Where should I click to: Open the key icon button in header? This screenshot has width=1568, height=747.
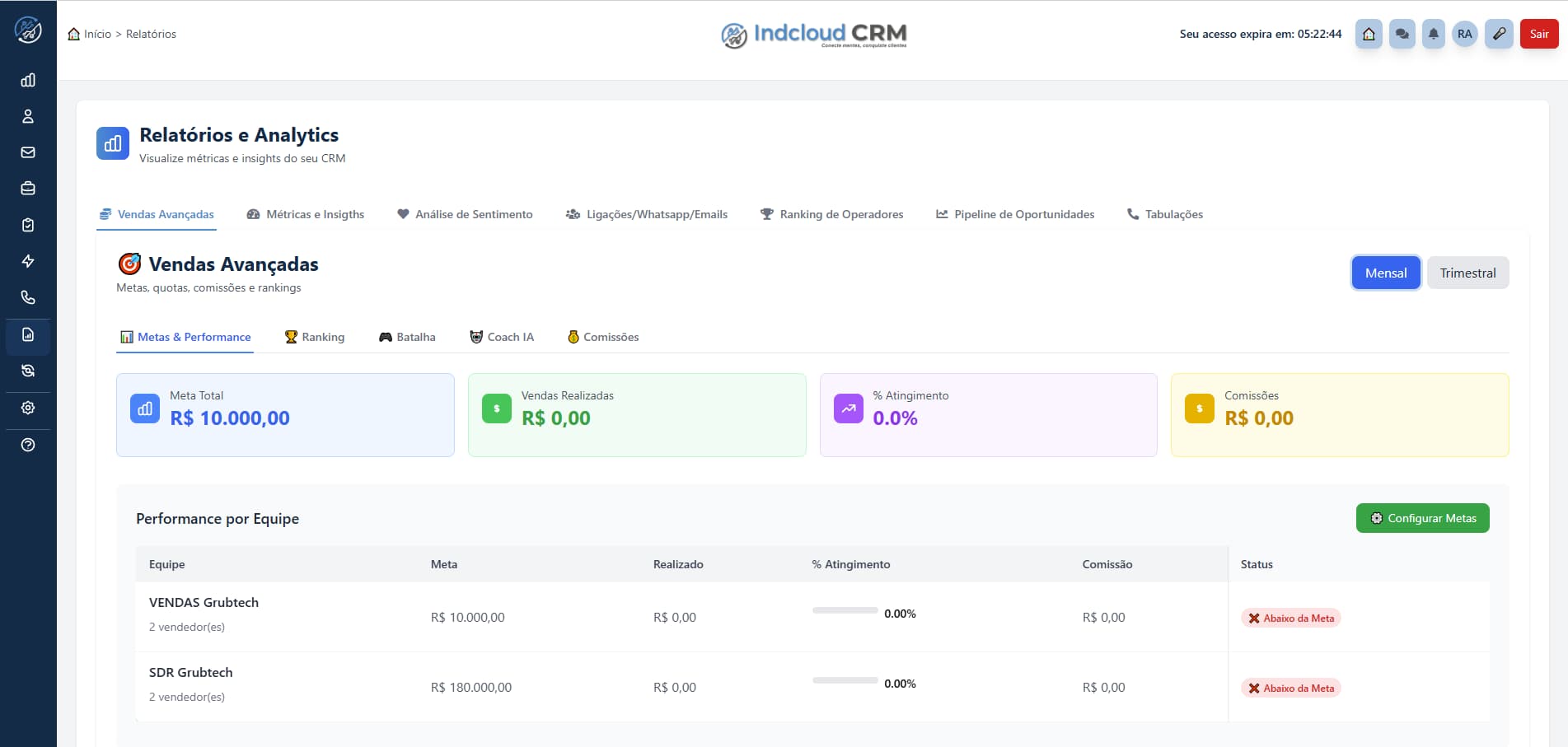pos(1500,34)
